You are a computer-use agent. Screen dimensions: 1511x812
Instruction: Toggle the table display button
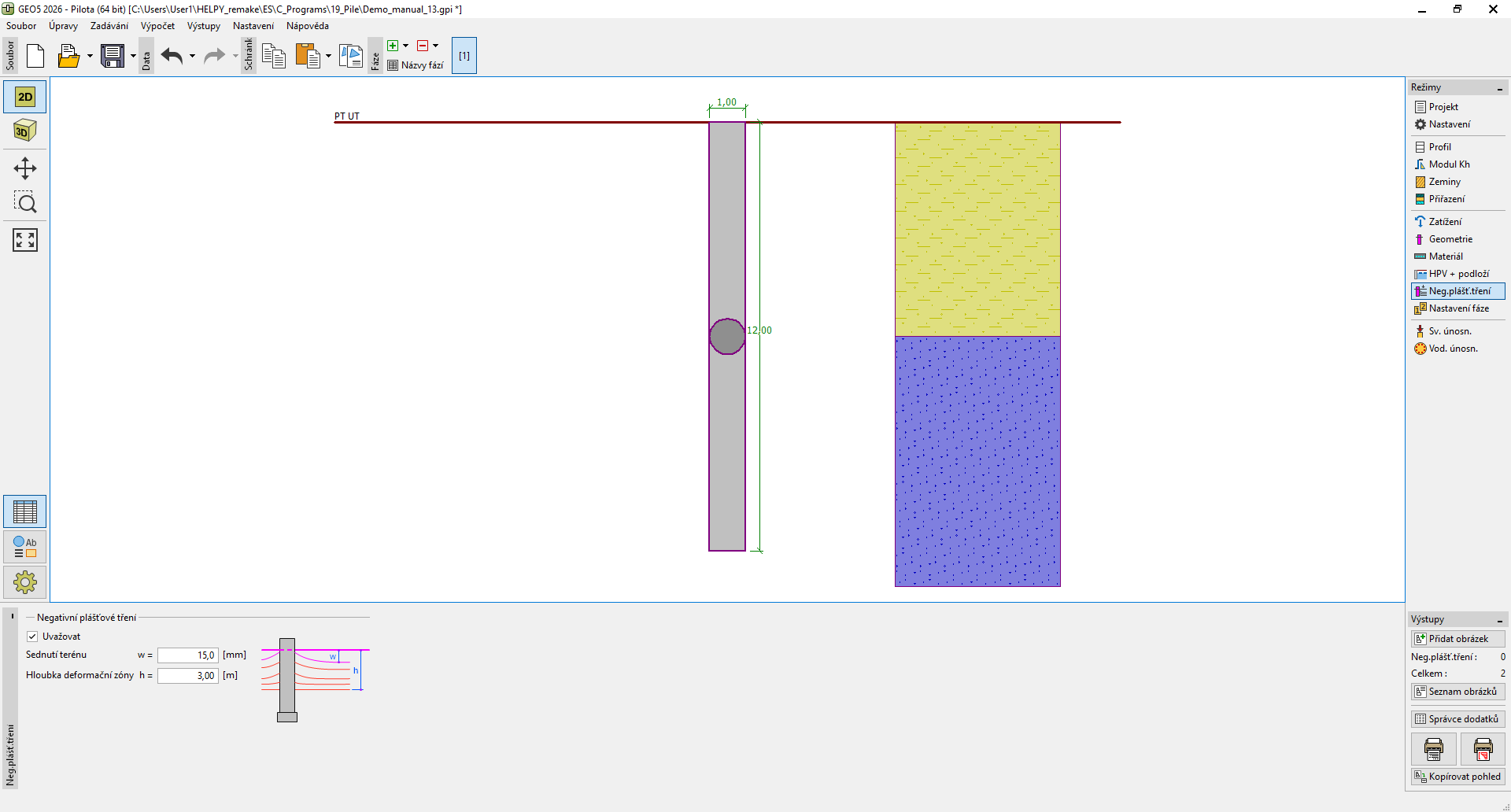point(25,512)
